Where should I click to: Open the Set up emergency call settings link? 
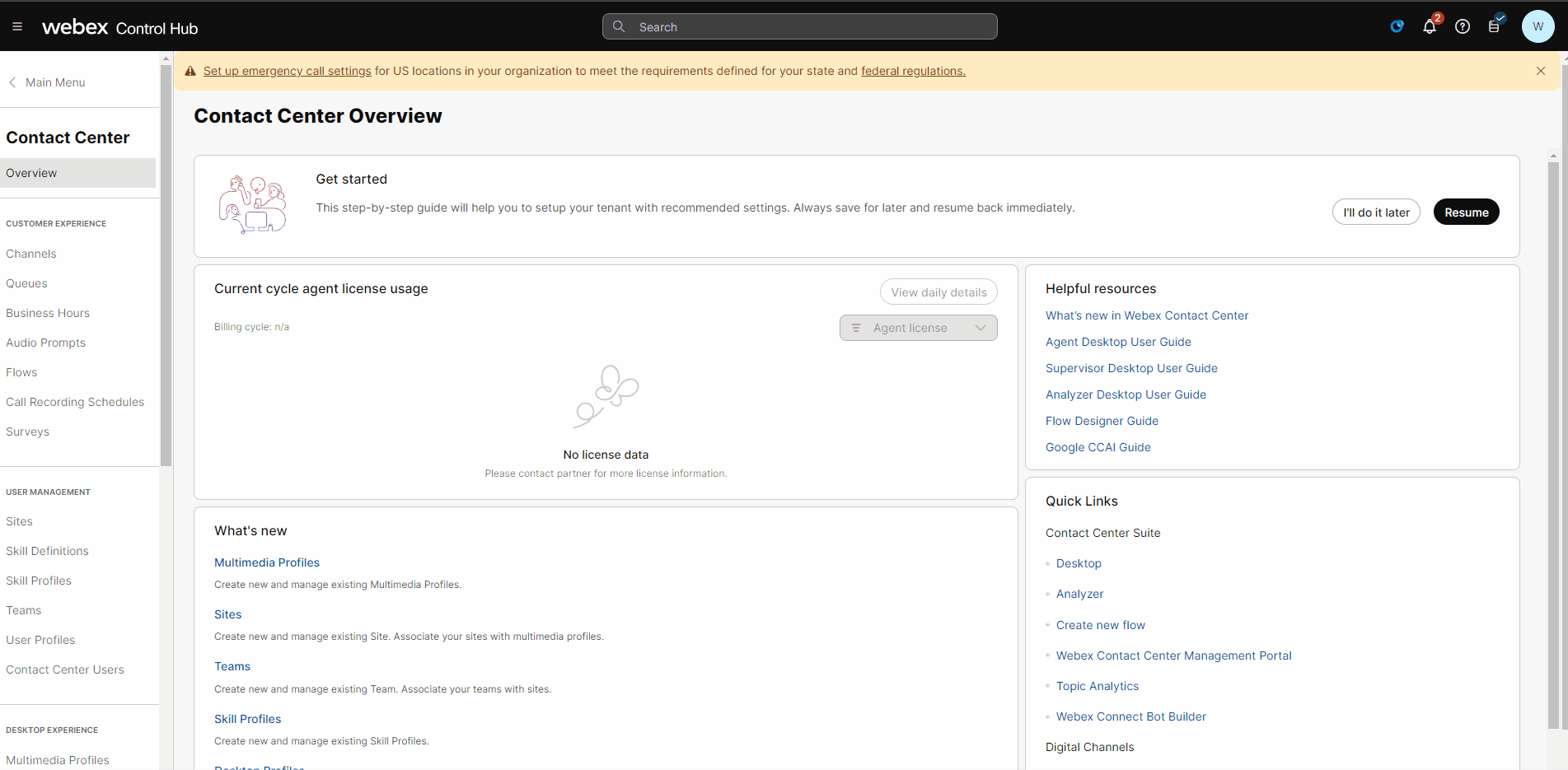287,71
